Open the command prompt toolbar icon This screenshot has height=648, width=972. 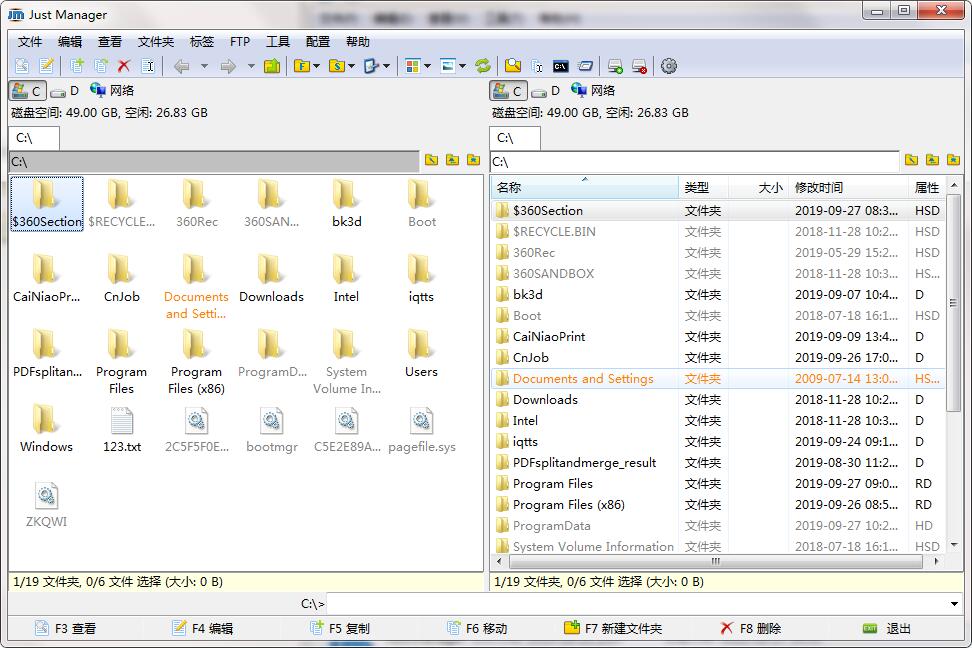coord(561,66)
